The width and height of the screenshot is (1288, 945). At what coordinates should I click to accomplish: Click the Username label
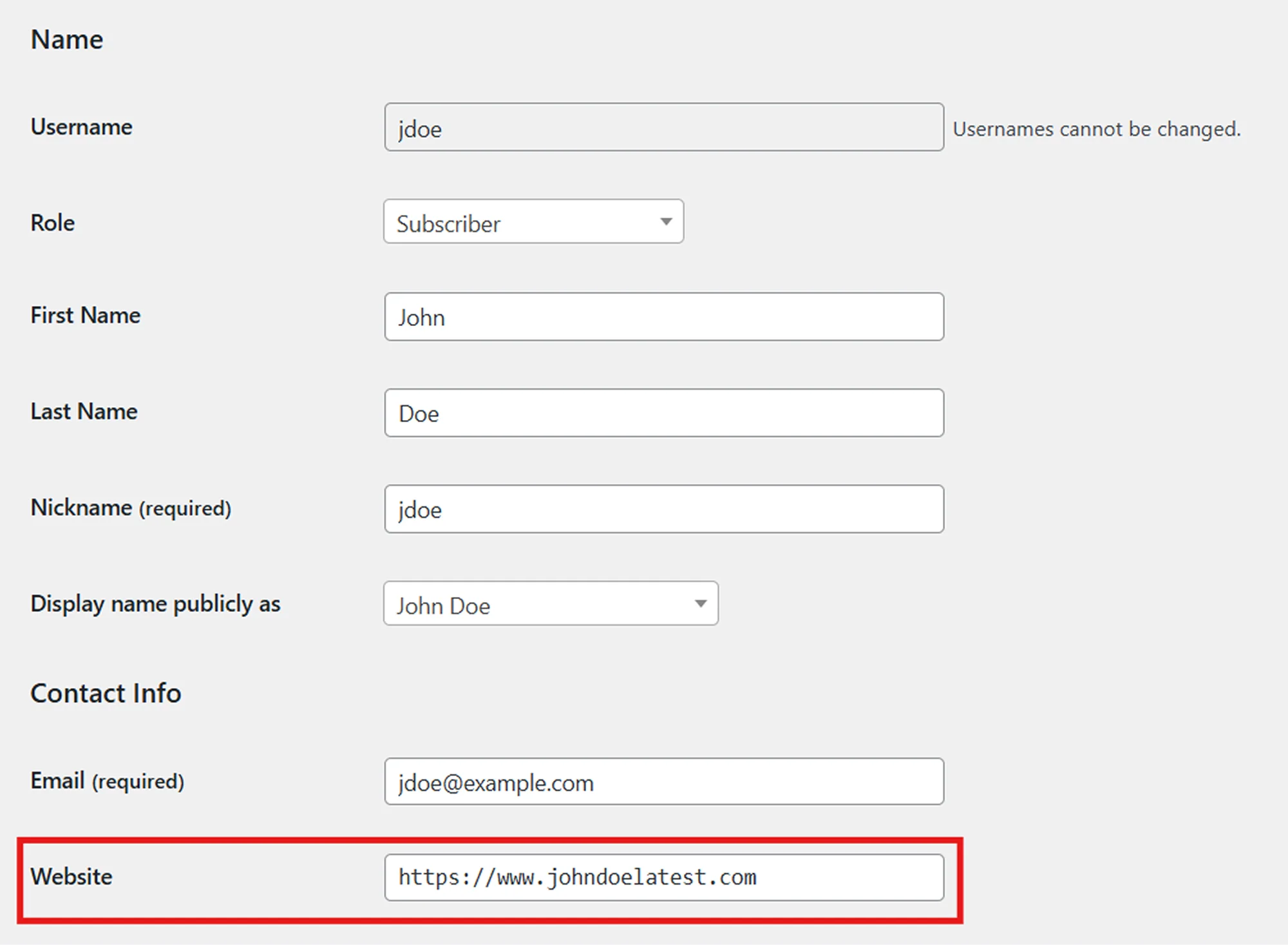coord(82,127)
